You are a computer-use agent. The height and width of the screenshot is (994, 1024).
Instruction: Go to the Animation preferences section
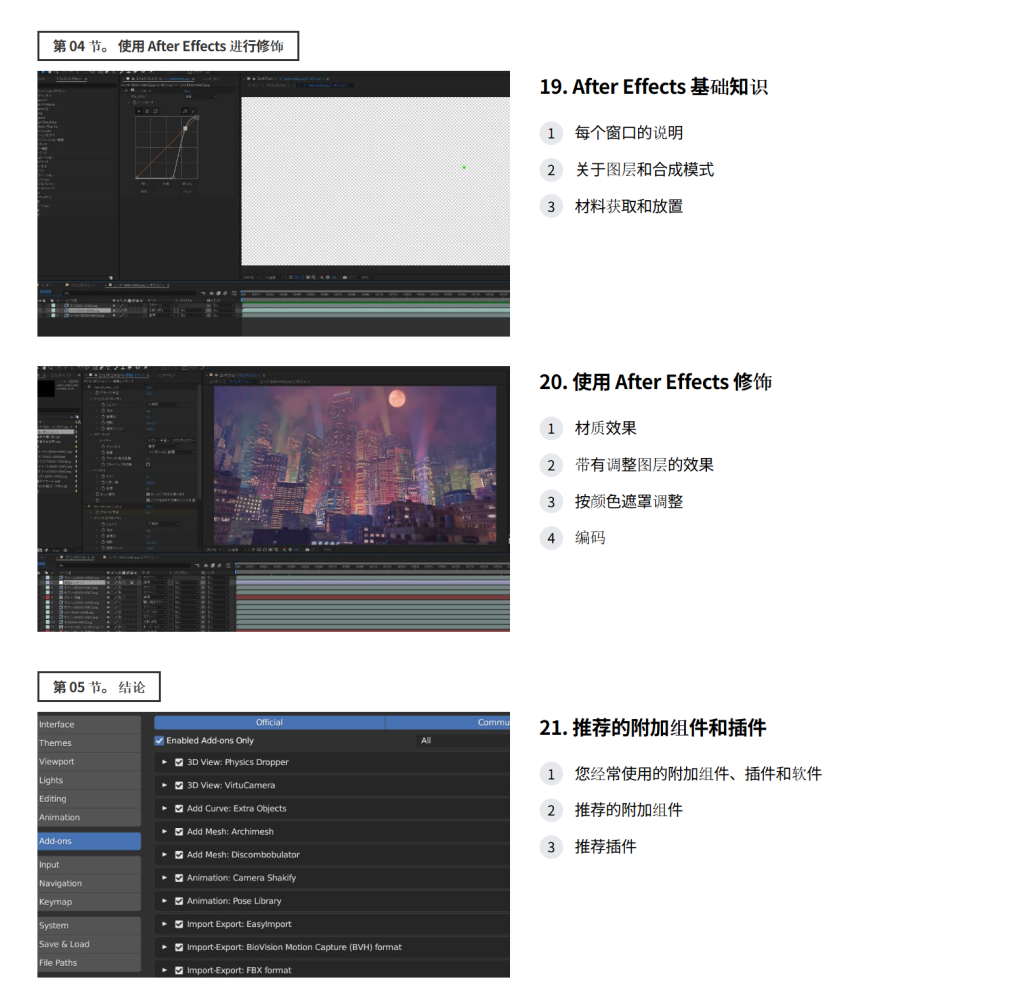89,818
